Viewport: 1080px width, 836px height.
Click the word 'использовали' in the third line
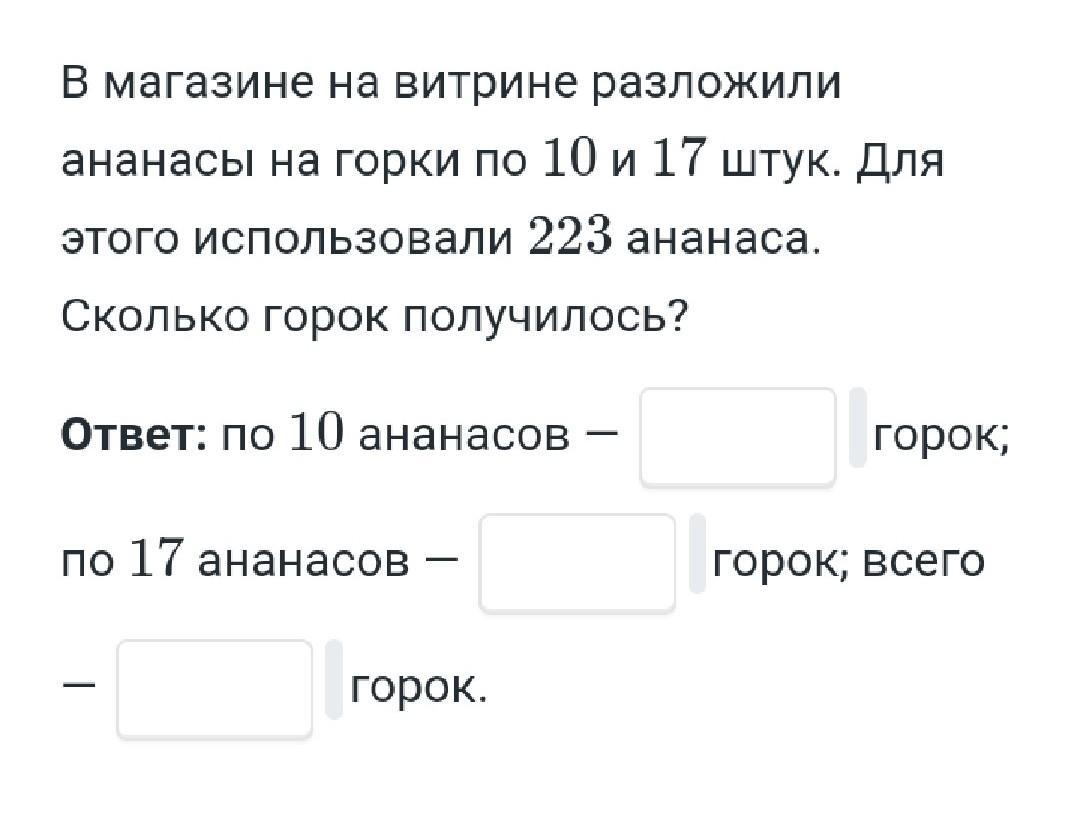(353, 240)
